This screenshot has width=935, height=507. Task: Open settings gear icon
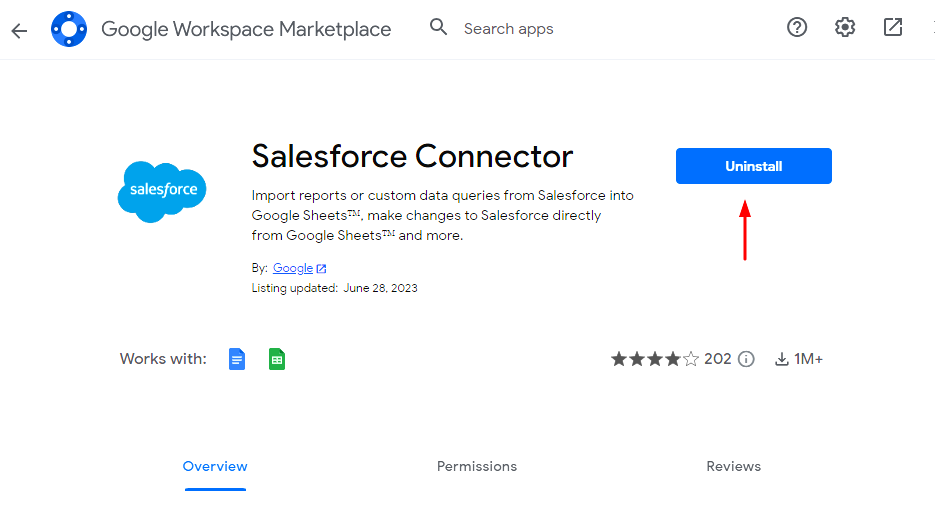pos(844,27)
